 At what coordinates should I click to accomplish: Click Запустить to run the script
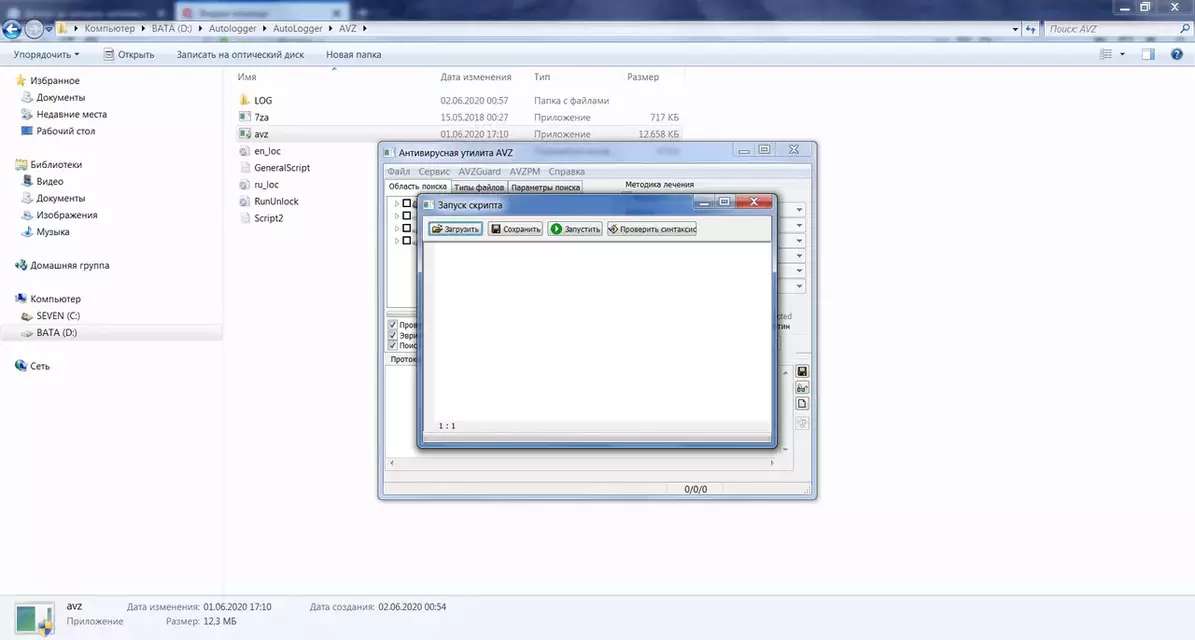[x=575, y=229]
